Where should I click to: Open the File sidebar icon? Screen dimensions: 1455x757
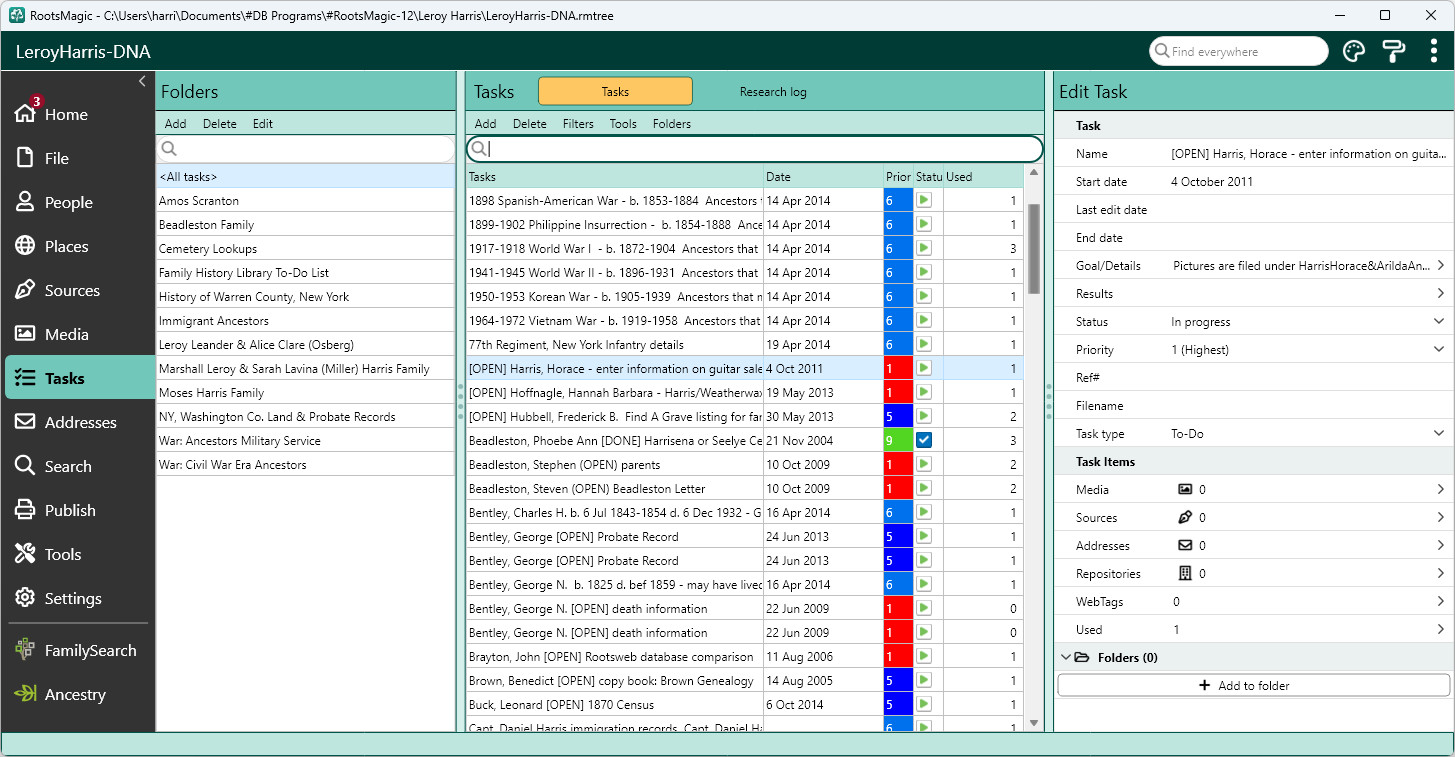click(x=26, y=158)
